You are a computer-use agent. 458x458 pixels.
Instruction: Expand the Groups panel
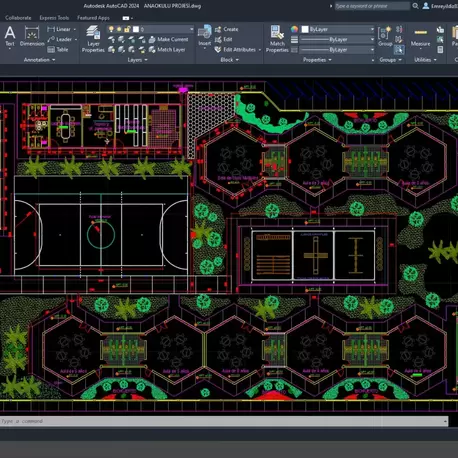[x=390, y=60]
